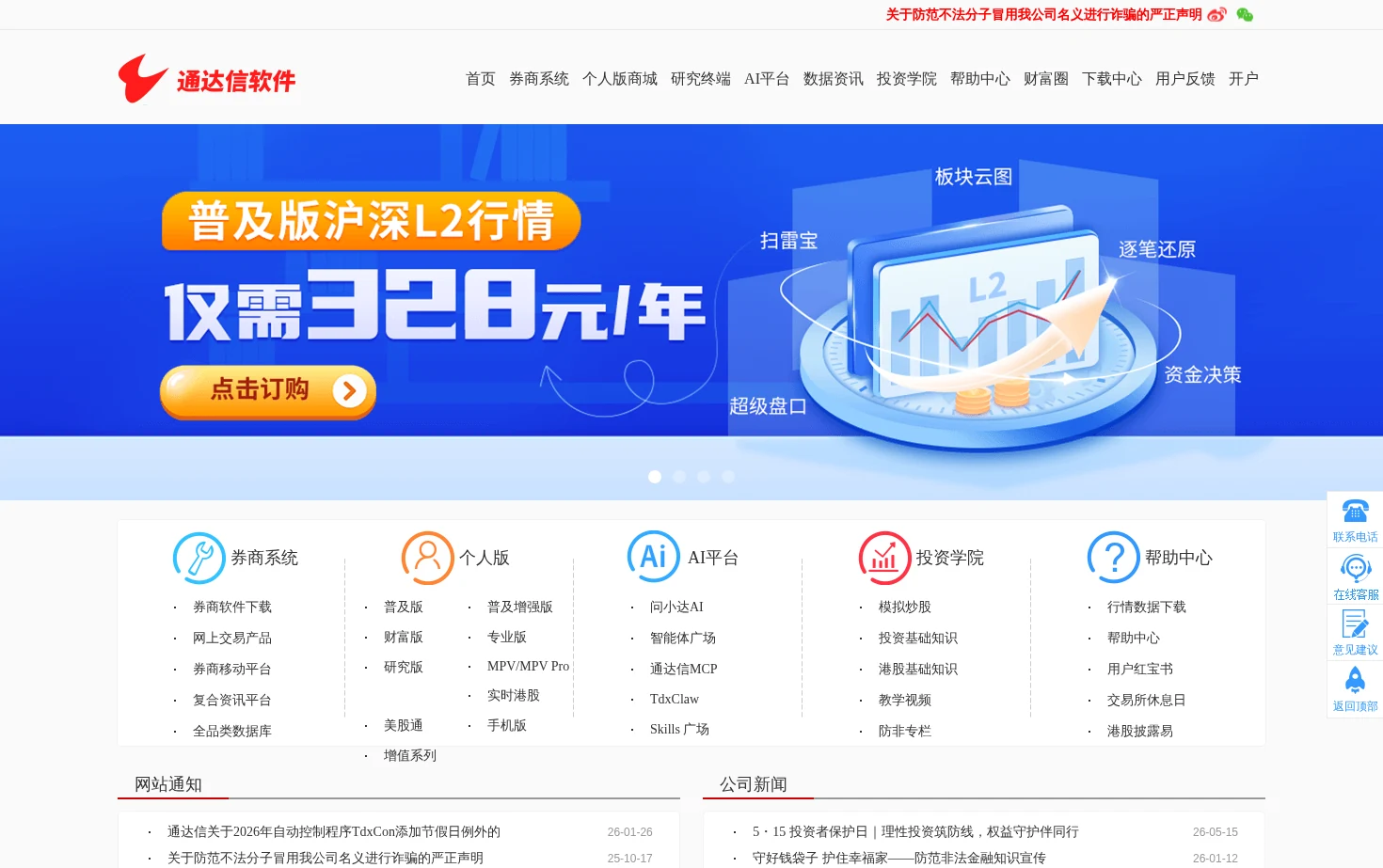Screen dimensions: 1383x868
Task: Open 复合资讯平台 link
Action: (x=232, y=701)
